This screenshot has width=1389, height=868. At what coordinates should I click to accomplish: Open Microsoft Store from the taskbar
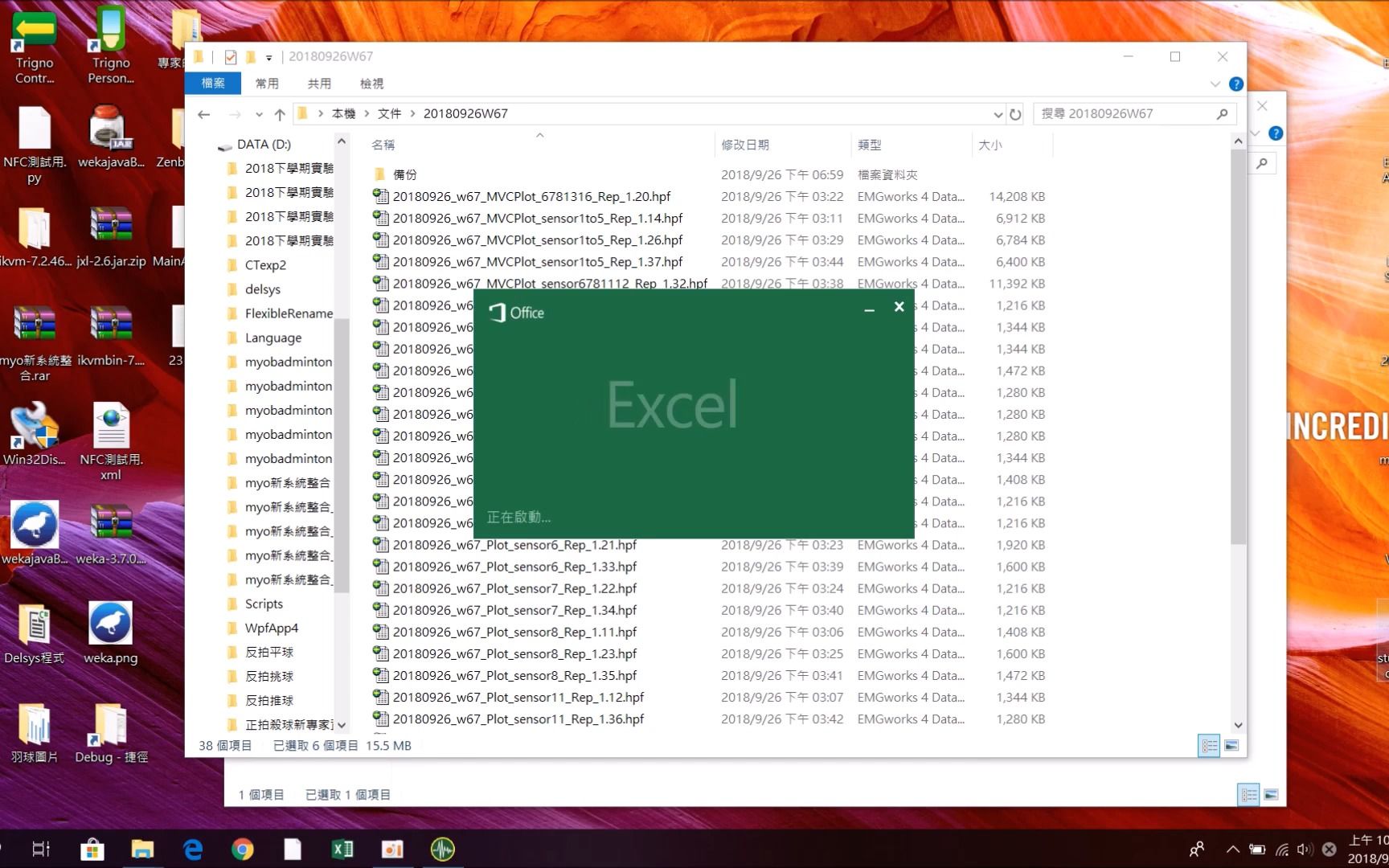pyautogui.click(x=92, y=849)
